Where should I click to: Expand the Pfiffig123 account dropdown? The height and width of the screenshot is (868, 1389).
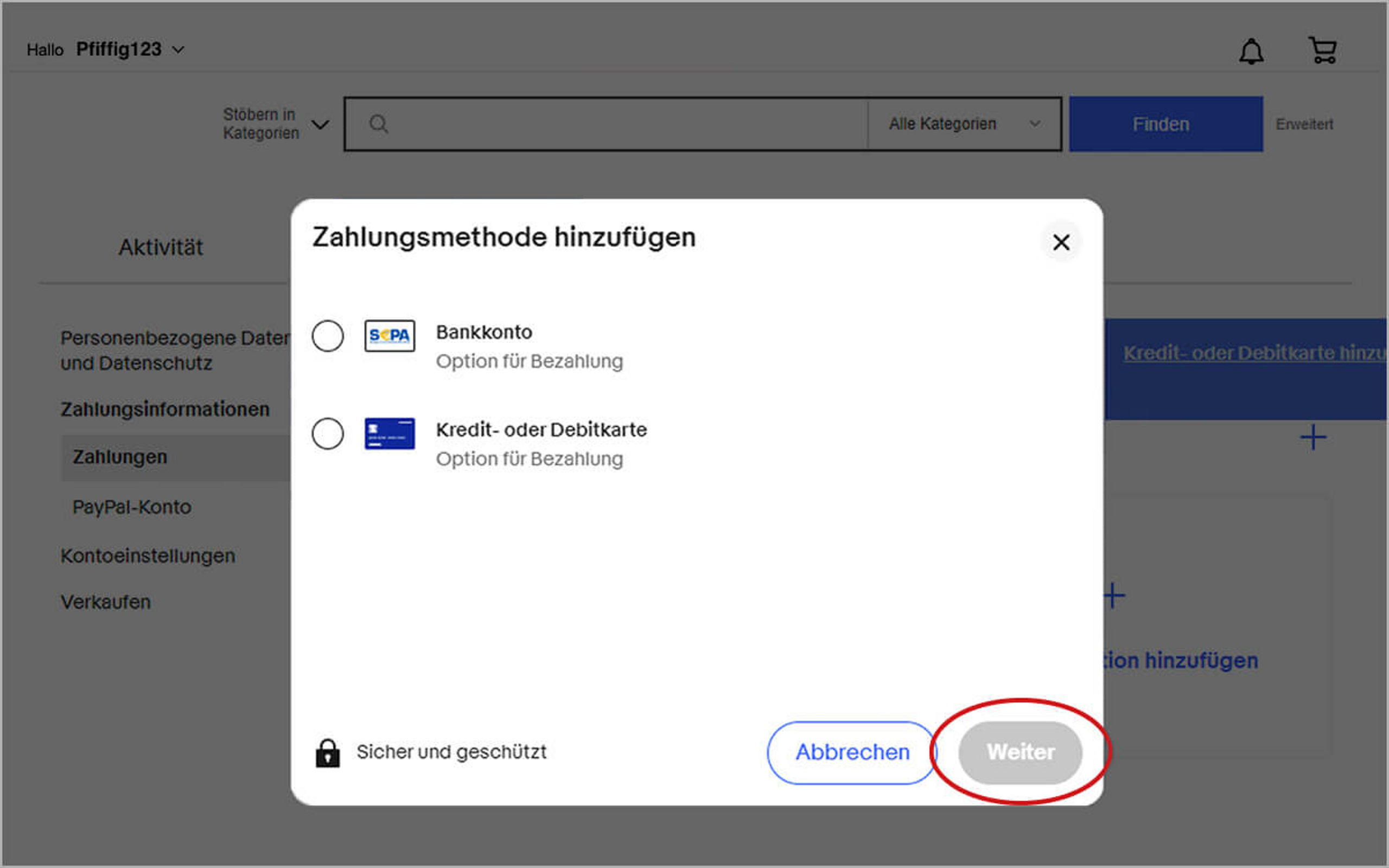coord(130,50)
